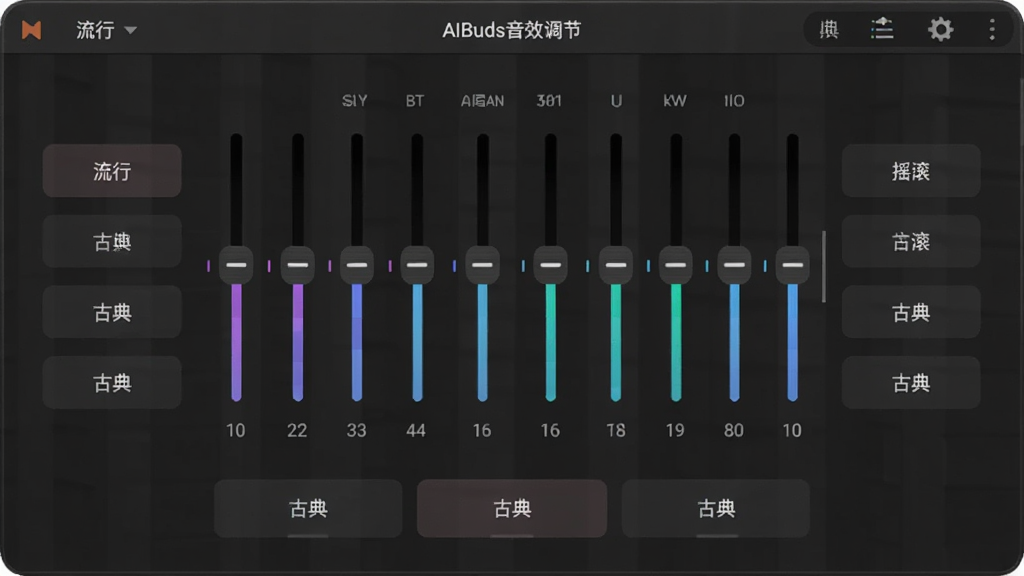Click the value 18 under the U slider
This screenshot has height=576, width=1024.
(616, 430)
